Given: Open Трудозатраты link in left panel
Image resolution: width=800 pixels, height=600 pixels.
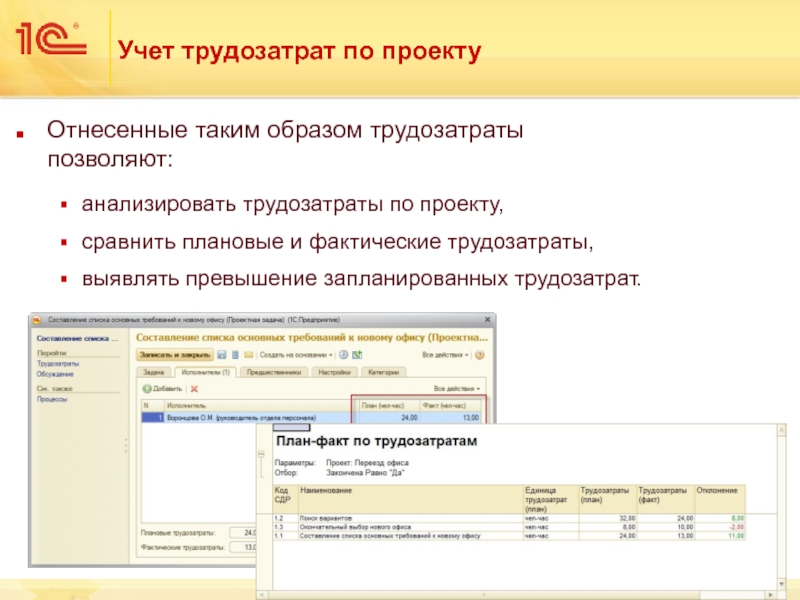Looking at the screenshot, I should pyautogui.click(x=58, y=364).
